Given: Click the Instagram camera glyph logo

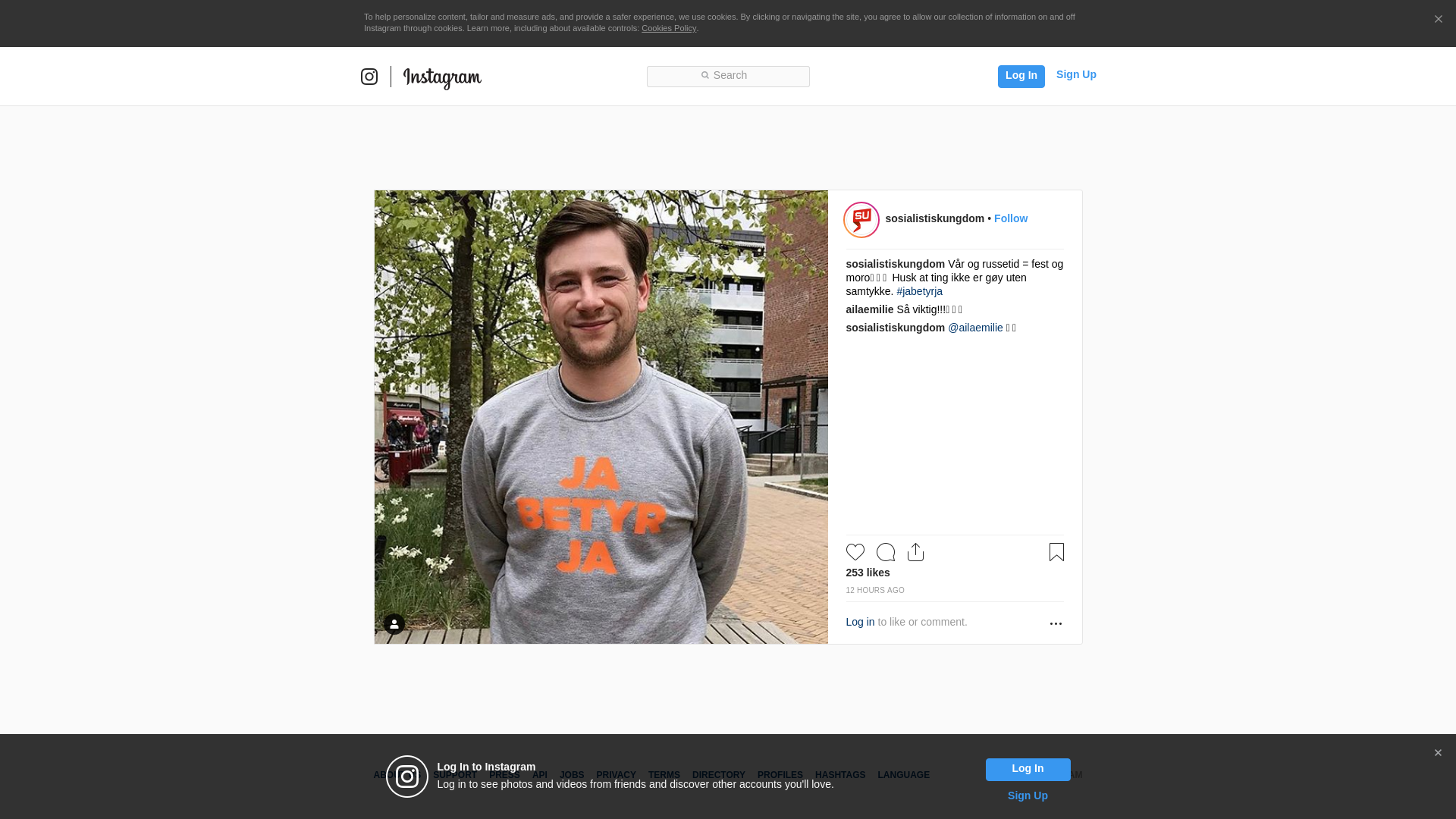Looking at the screenshot, I should 369,77.
